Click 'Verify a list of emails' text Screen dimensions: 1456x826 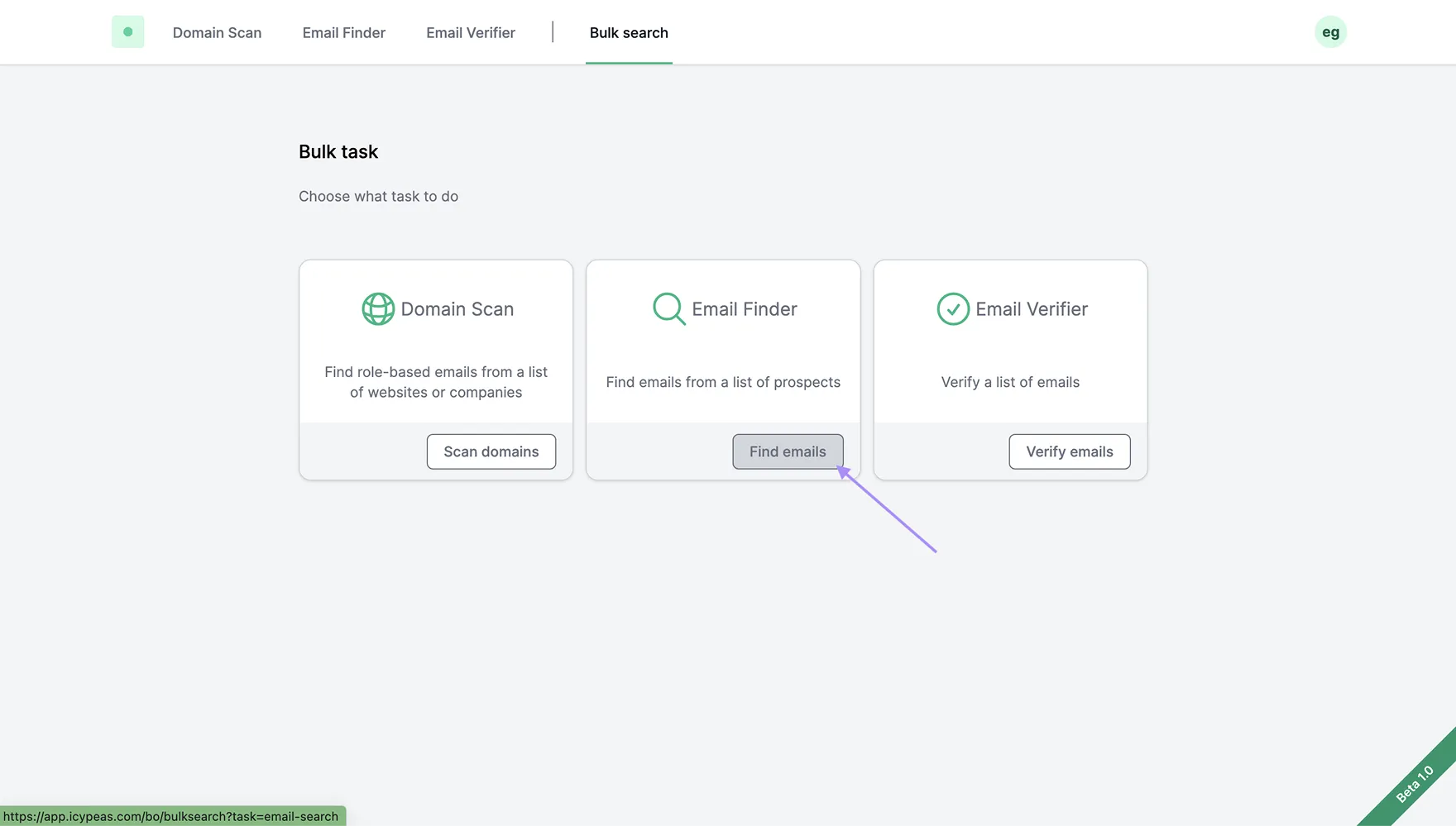[1010, 382]
